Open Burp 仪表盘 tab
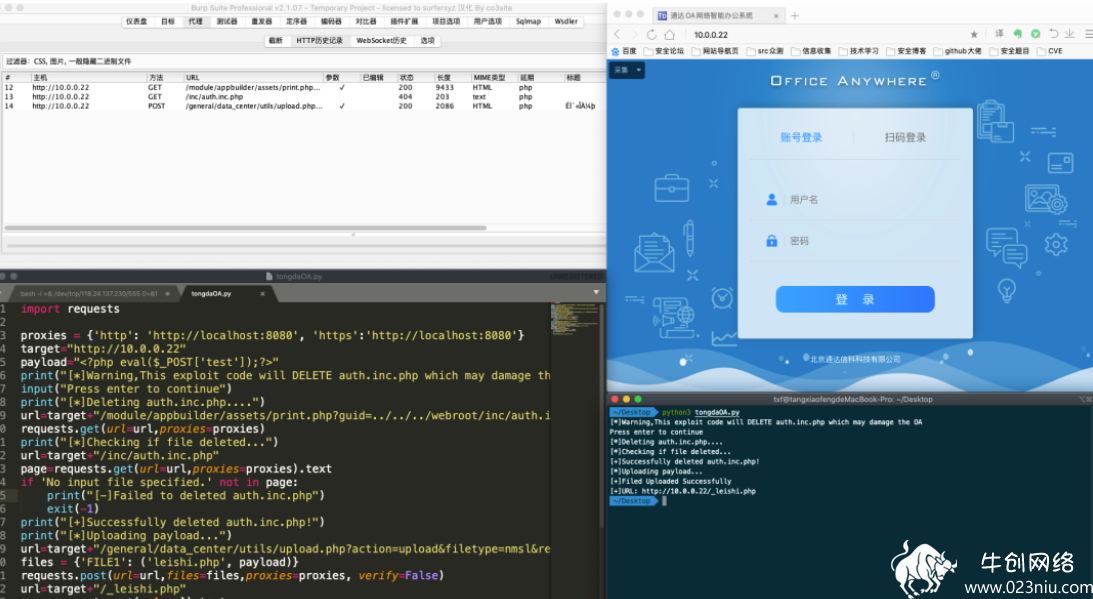 click(x=137, y=22)
